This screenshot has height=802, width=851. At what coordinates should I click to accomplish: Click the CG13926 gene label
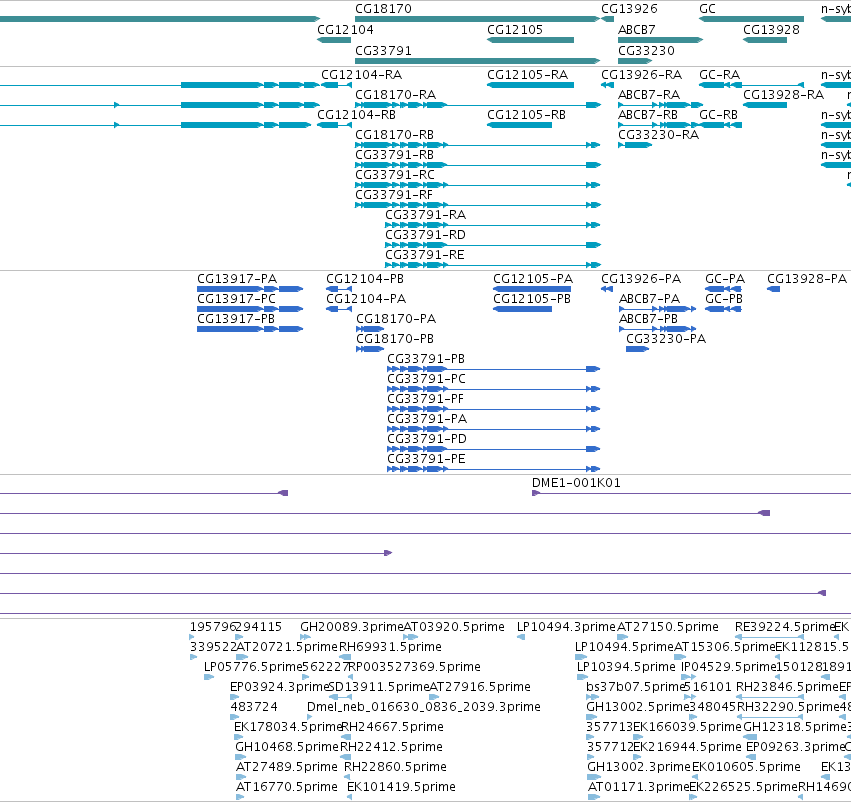pyautogui.click(x=629, y=9)
